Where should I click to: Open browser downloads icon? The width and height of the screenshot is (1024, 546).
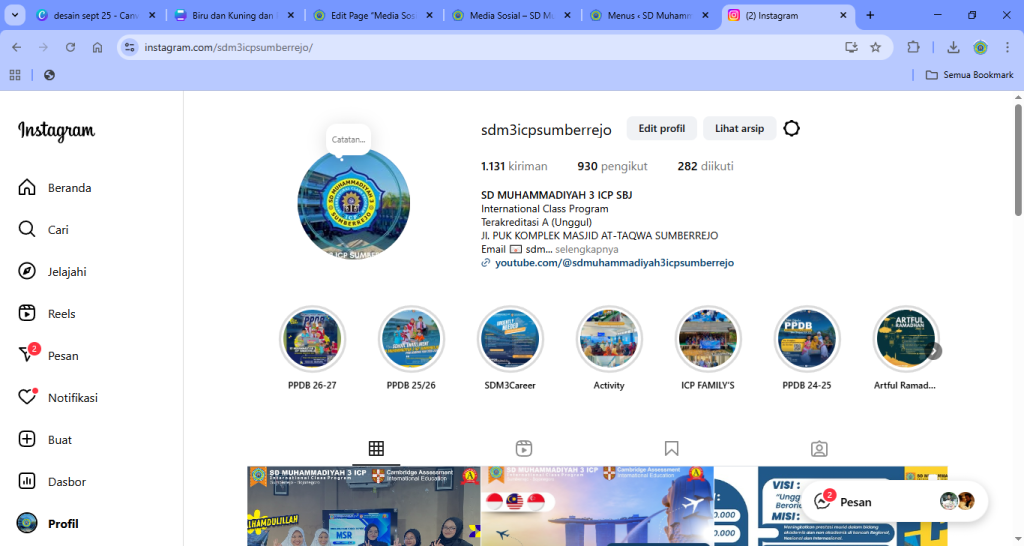tap(953, 47)
